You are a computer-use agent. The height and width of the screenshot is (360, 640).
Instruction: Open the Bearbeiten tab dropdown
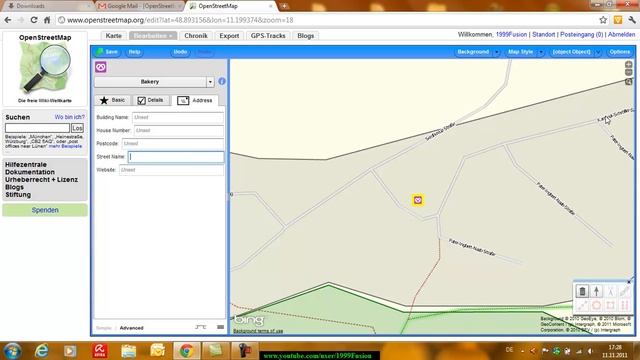point(153,36)
